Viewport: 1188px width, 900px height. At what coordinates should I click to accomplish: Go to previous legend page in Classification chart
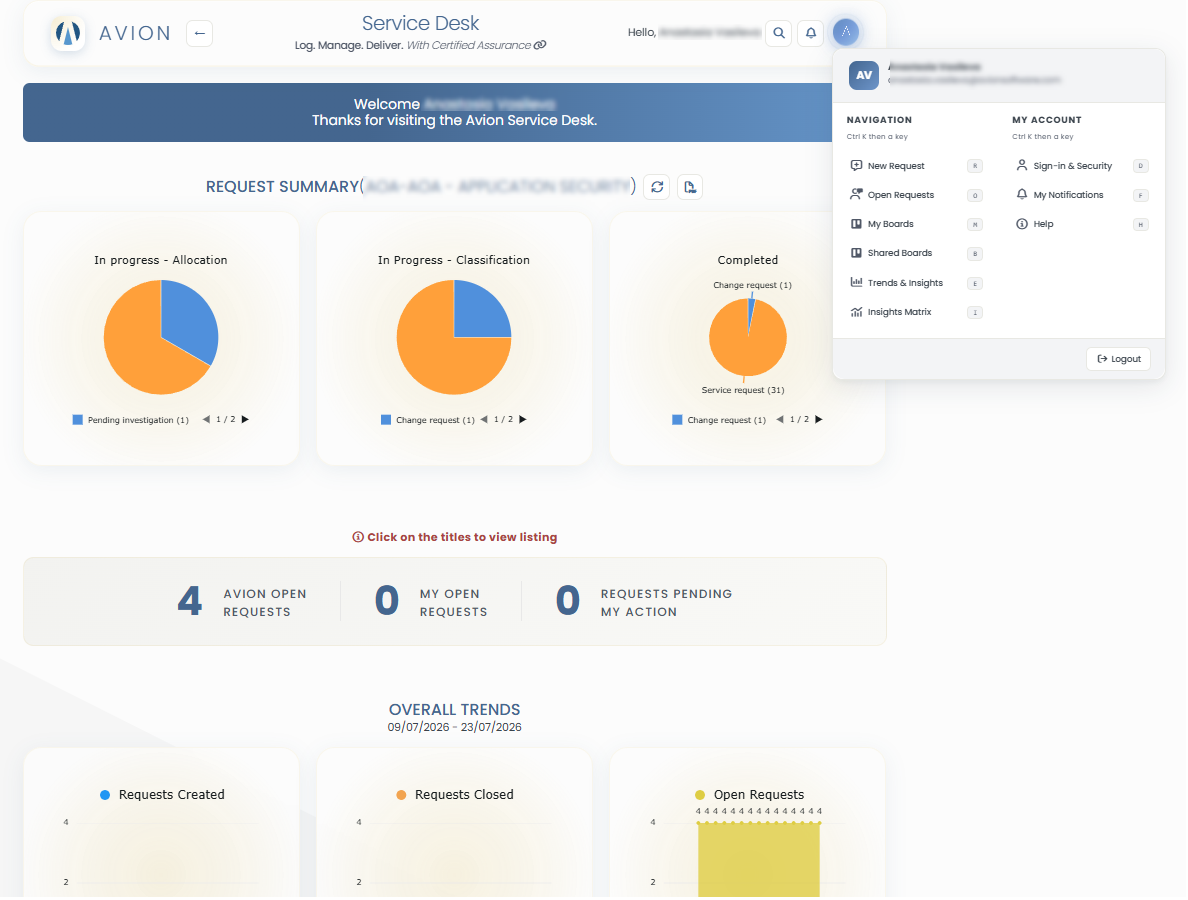pyautogui.click(x=484, y=420)
